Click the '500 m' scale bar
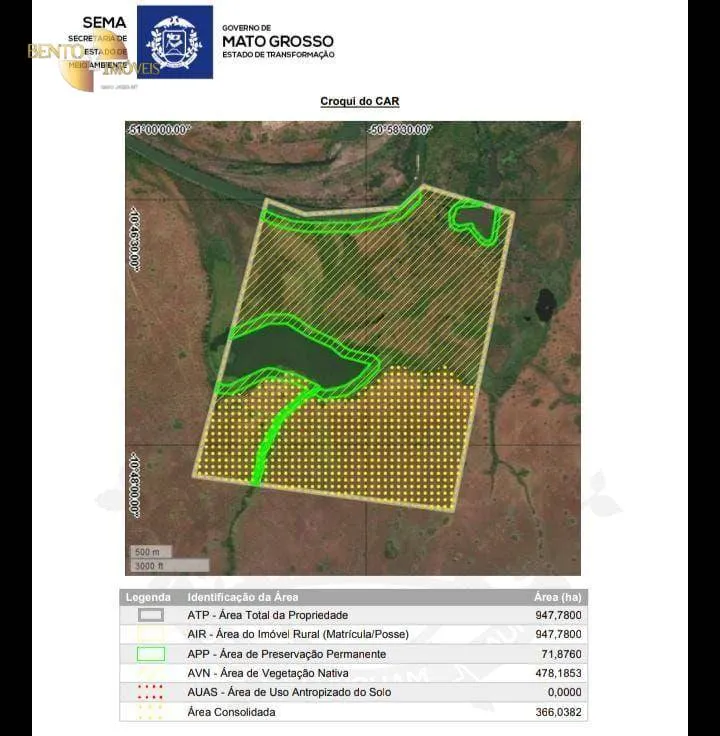 tap(151, 552)
